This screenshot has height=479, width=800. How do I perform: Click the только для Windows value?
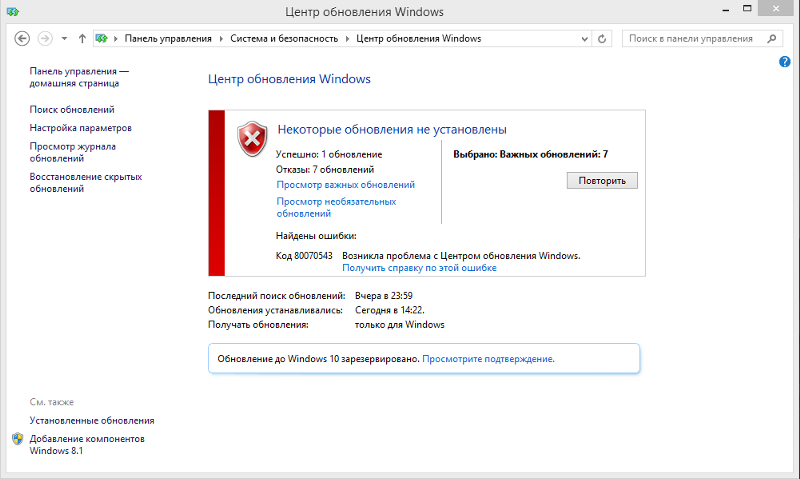pos(399,324)
